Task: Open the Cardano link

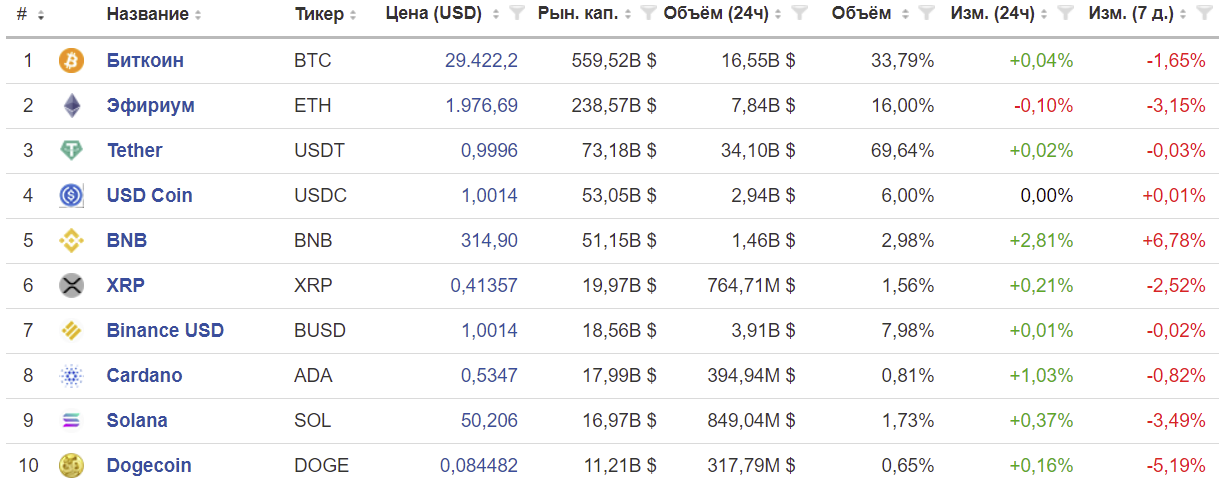Action: pos(145,376)
